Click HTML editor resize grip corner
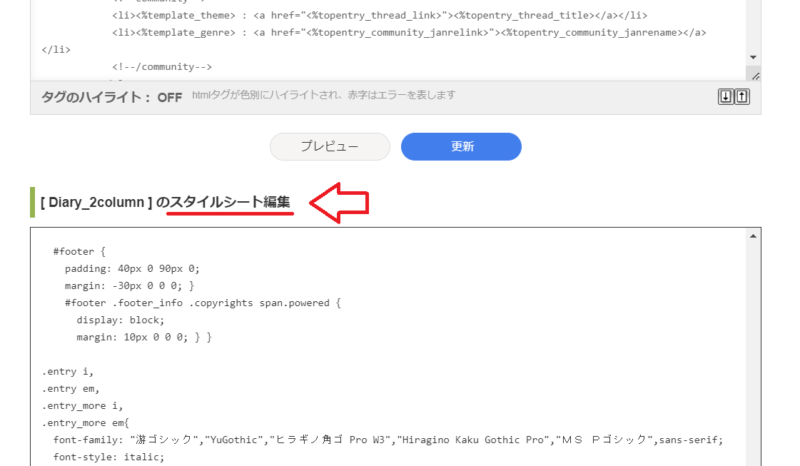The width and height of the screenshot is (800, 466). (x=755, y=76)
